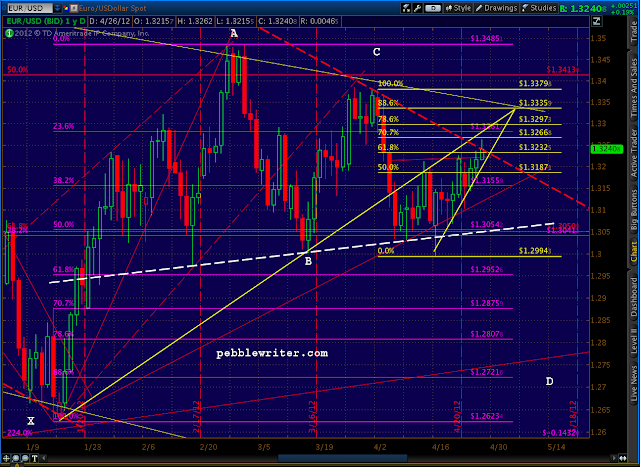The width and height of the screenshot is (640, 467).
Task: Click the $1.3335 yellow Fibonacci label
Action: (x=535, y=103)
